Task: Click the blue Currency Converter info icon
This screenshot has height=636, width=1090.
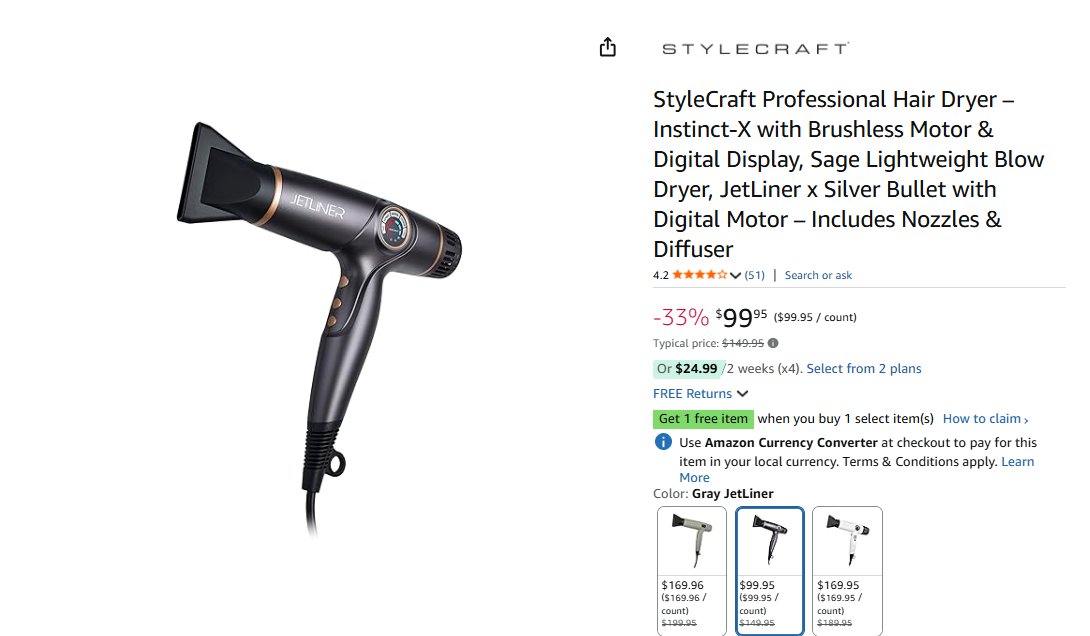Action: point(663,442)
